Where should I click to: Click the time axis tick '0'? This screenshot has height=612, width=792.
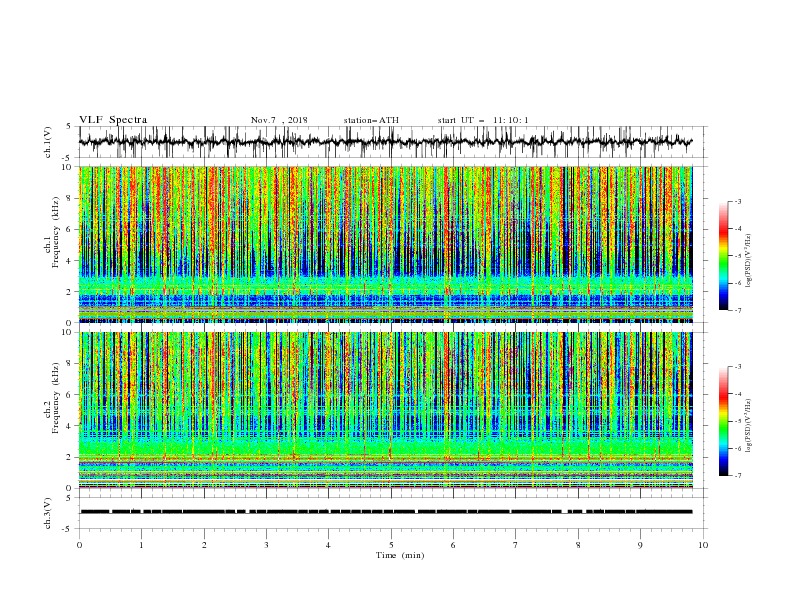(x=79, y=545)
